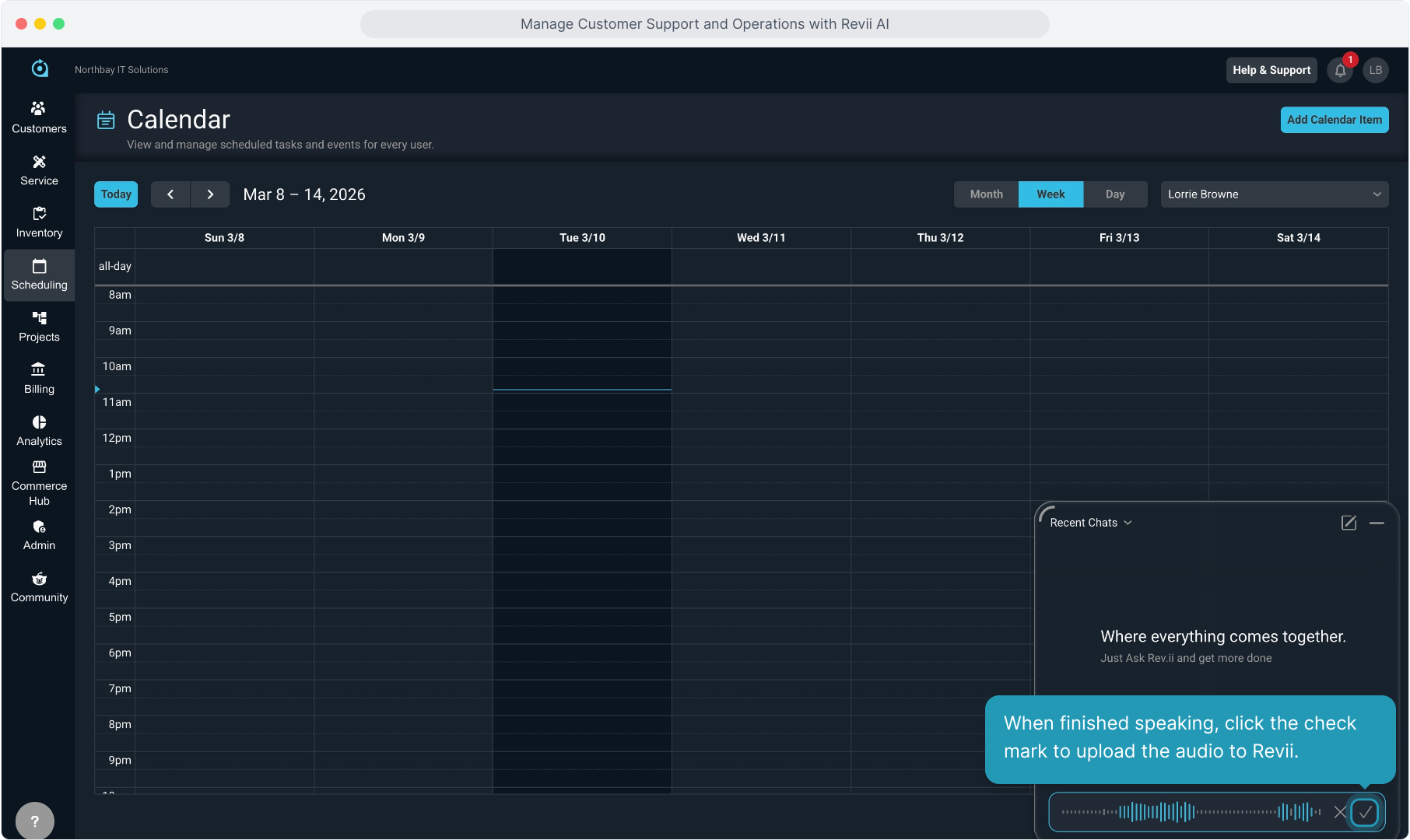
Task: Cancel the audio recording with X
Action: [x=1339, y=812]
